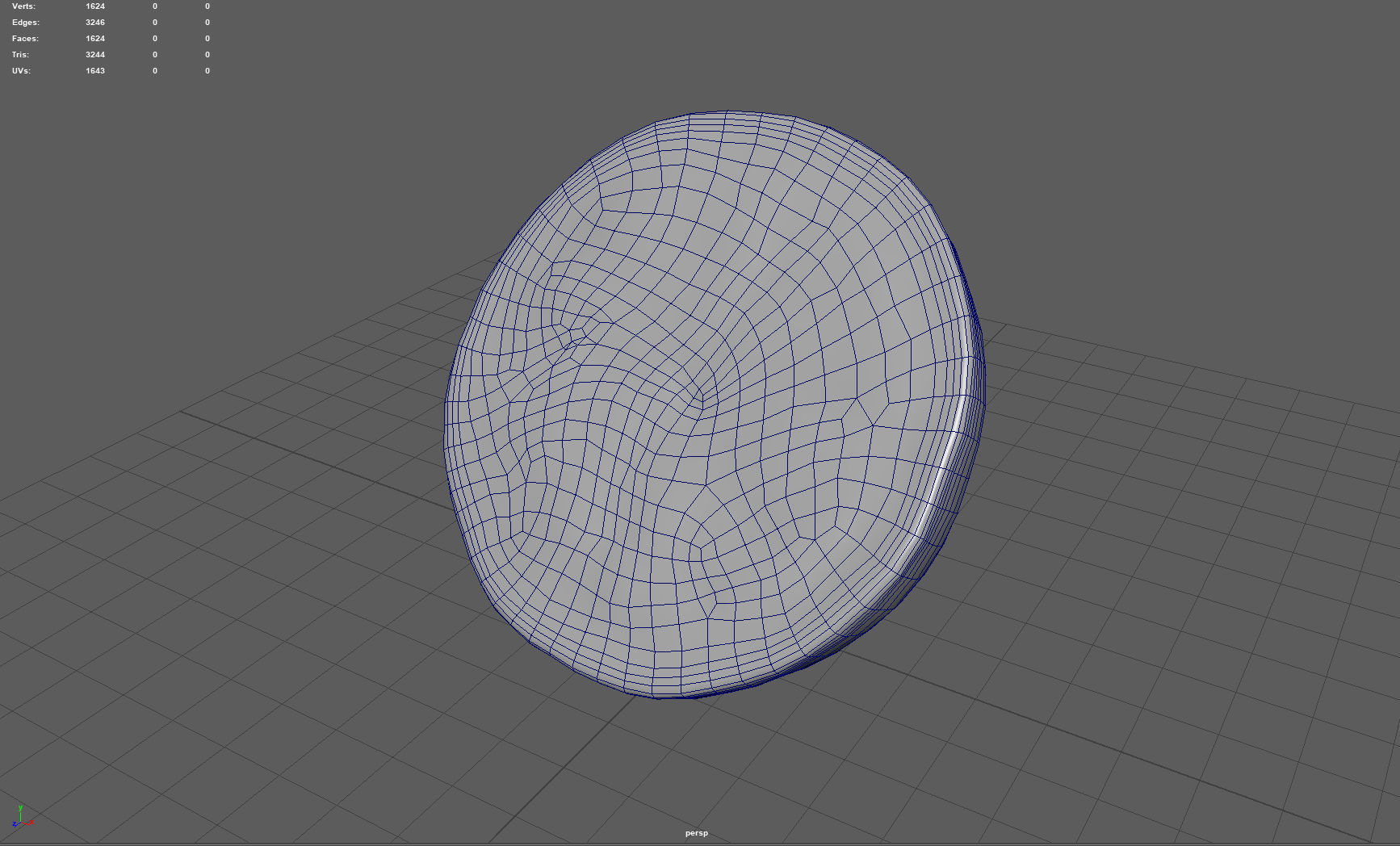Screen dimensions: 1400x846
Task: Click the "Verts:" heads-up display label
Action: (x=23, y=6)
